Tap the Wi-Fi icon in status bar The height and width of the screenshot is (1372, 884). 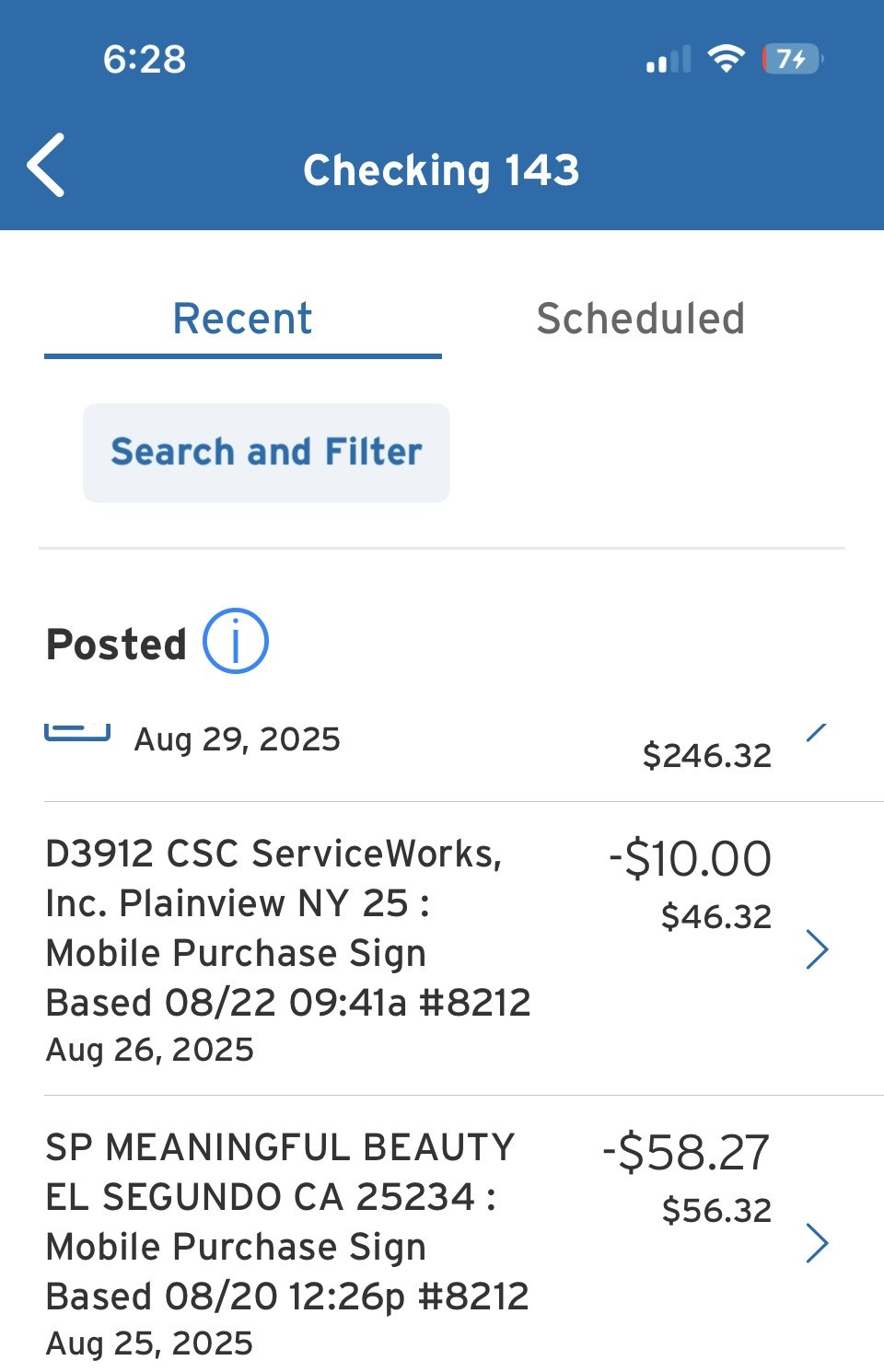click(726, 60)
